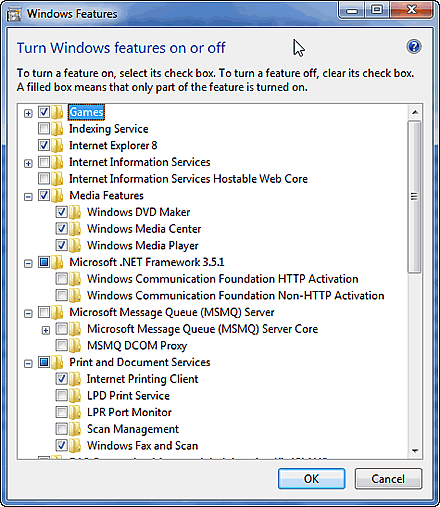The width and height of the screenshot is (440, 507).
Task: Select Windows Communication Foundation Non-HTTP Activation label
Action: [235, 295]
